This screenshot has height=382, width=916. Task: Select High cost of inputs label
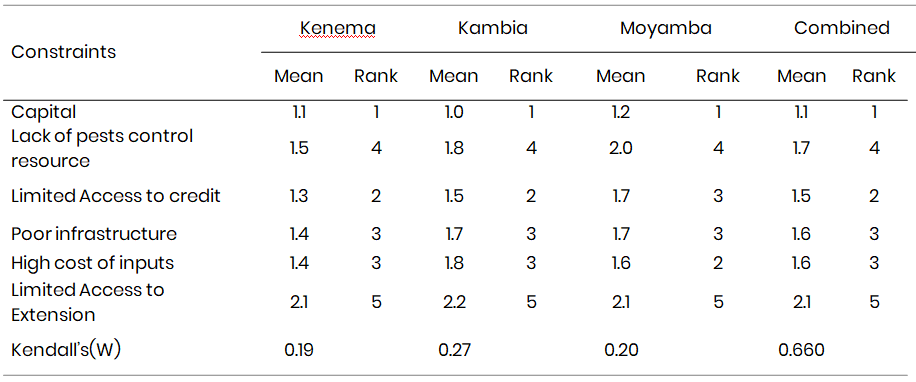92,263
